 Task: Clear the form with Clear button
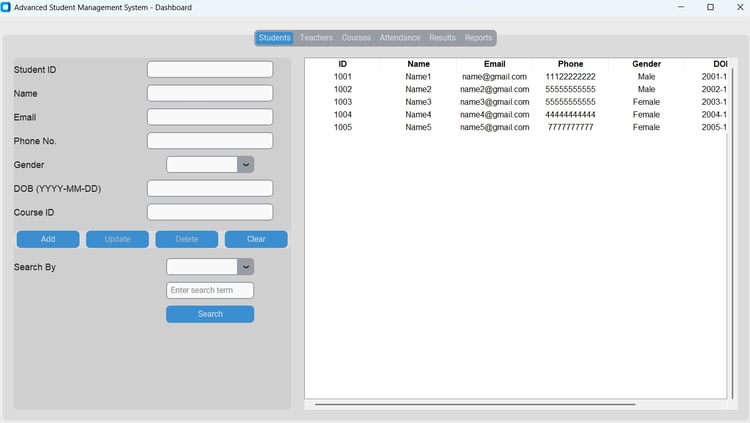(x=256, y=239)
